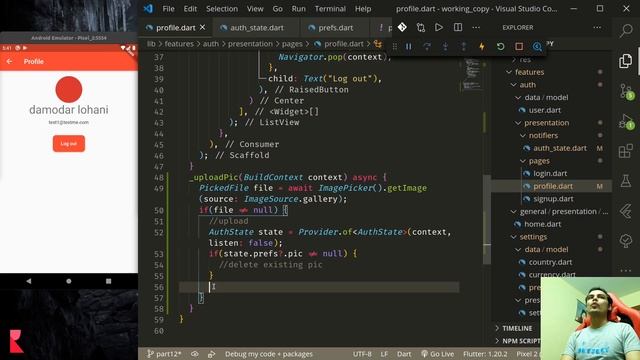Open the git changes icon in editor title

point(402,27)
